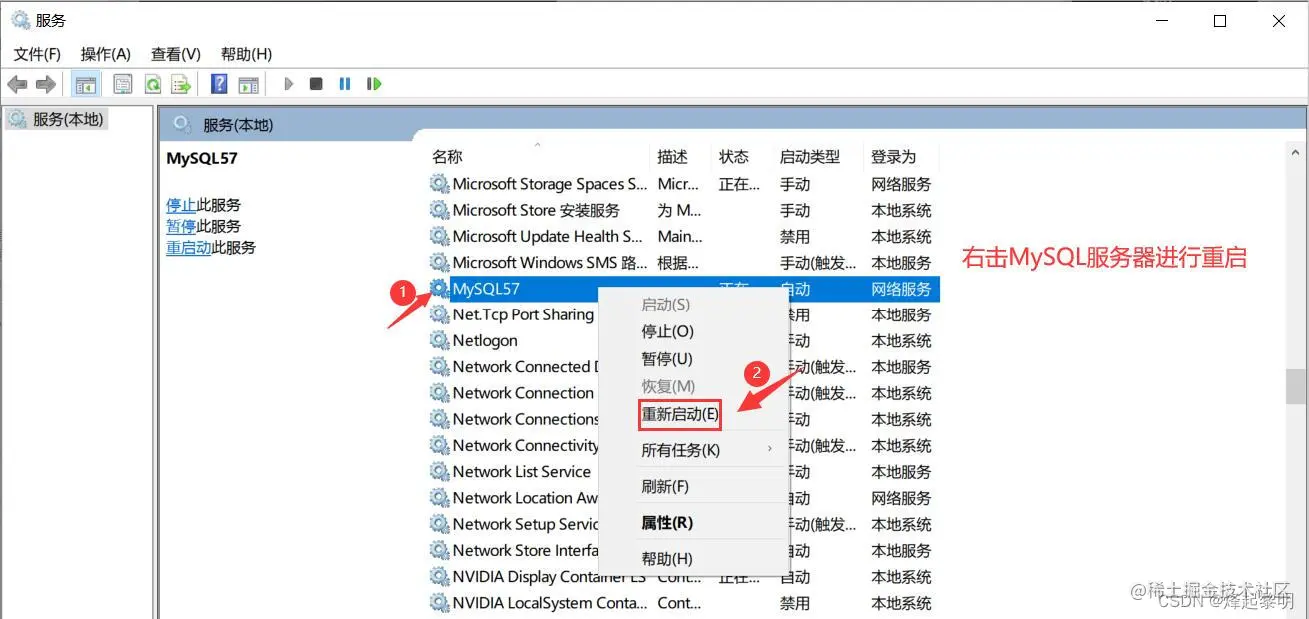
Task: Click gear icon of Network Store Interface row
Action: (439, 550)
